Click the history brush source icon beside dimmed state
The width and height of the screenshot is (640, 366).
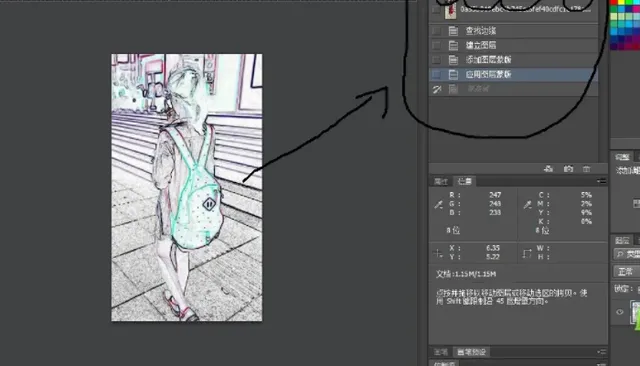[437, 89]
